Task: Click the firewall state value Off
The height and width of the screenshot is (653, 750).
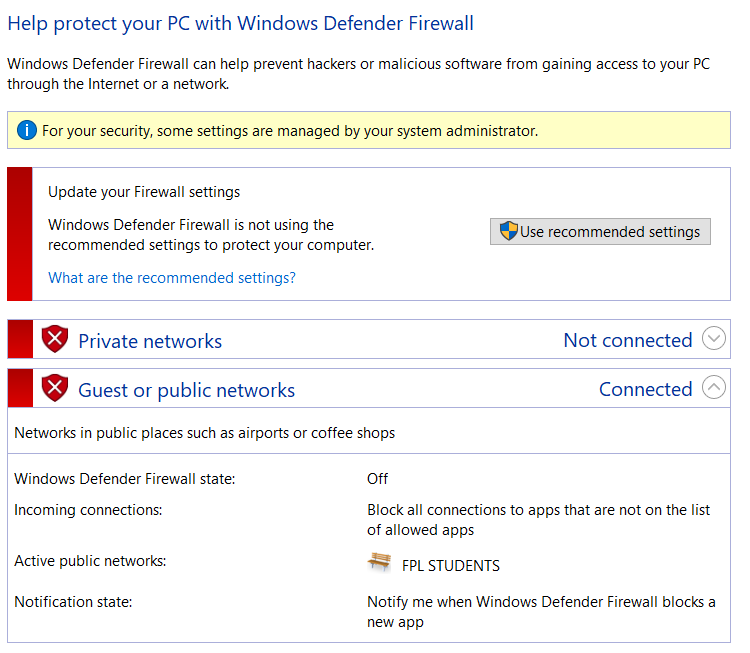Action: [x=377, y=478]
